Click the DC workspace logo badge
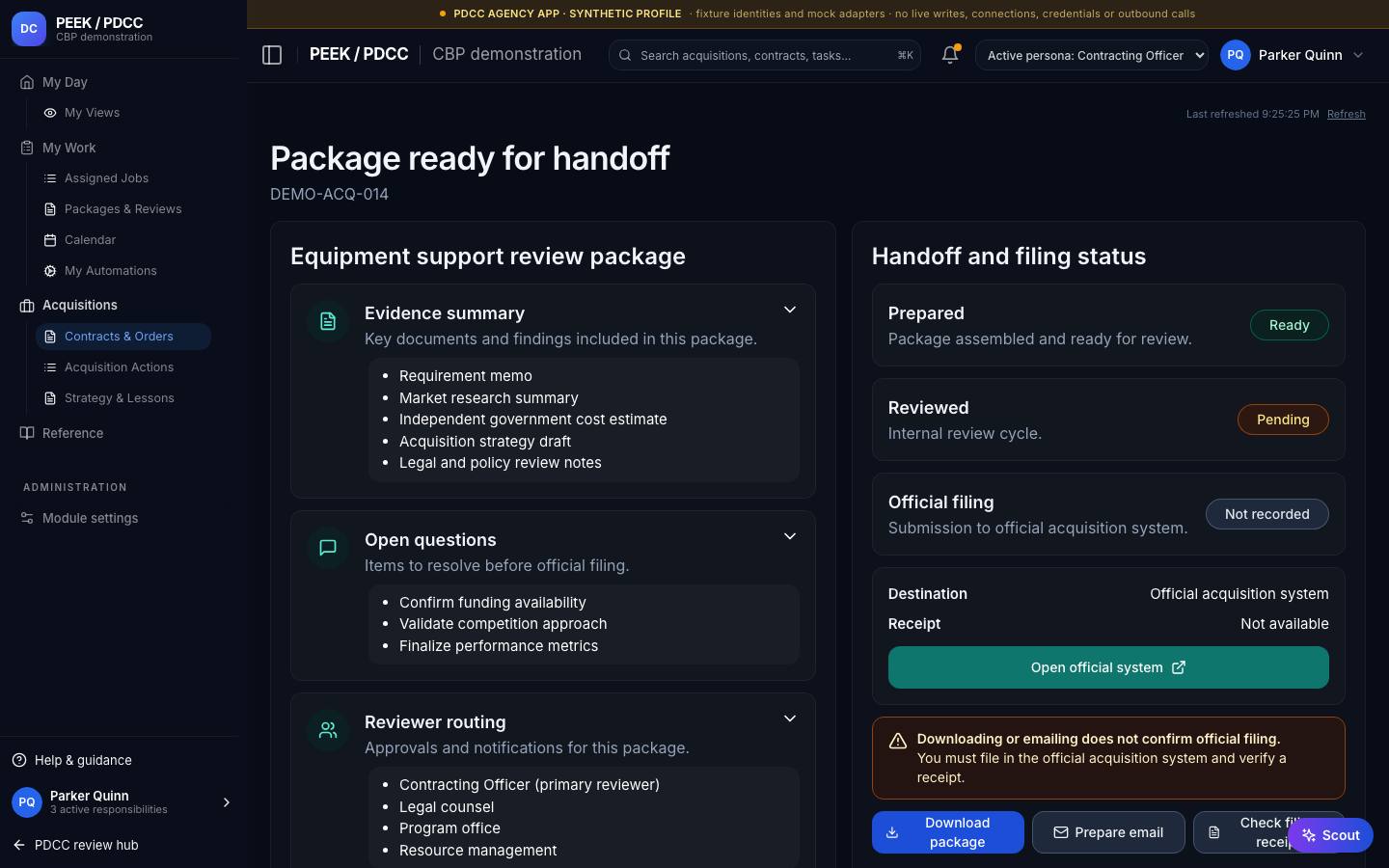Screen dimensions: 1389x868 (29, 29)
